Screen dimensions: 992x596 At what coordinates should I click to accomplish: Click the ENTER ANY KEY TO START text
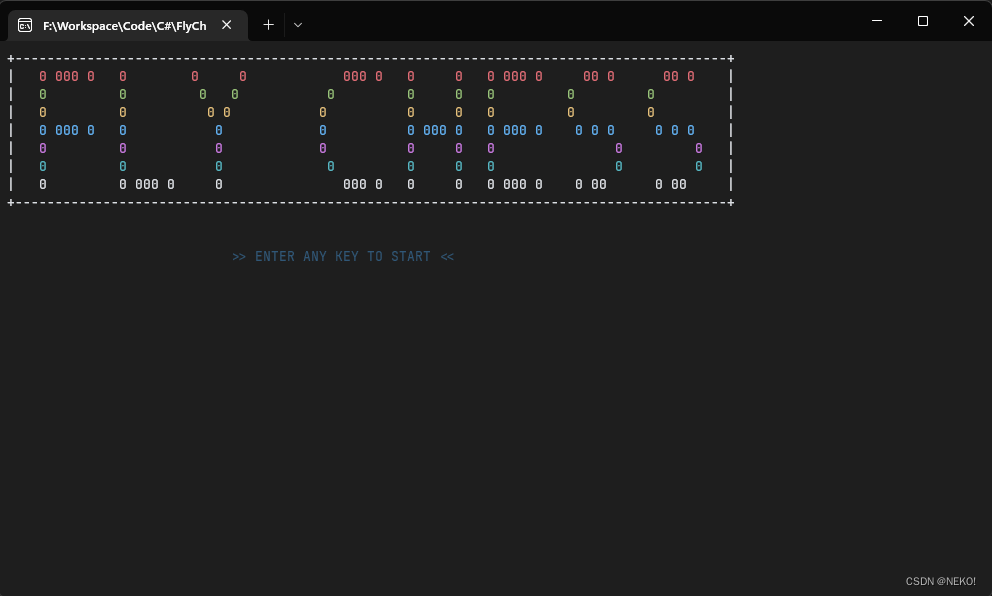tap(343, 256)
